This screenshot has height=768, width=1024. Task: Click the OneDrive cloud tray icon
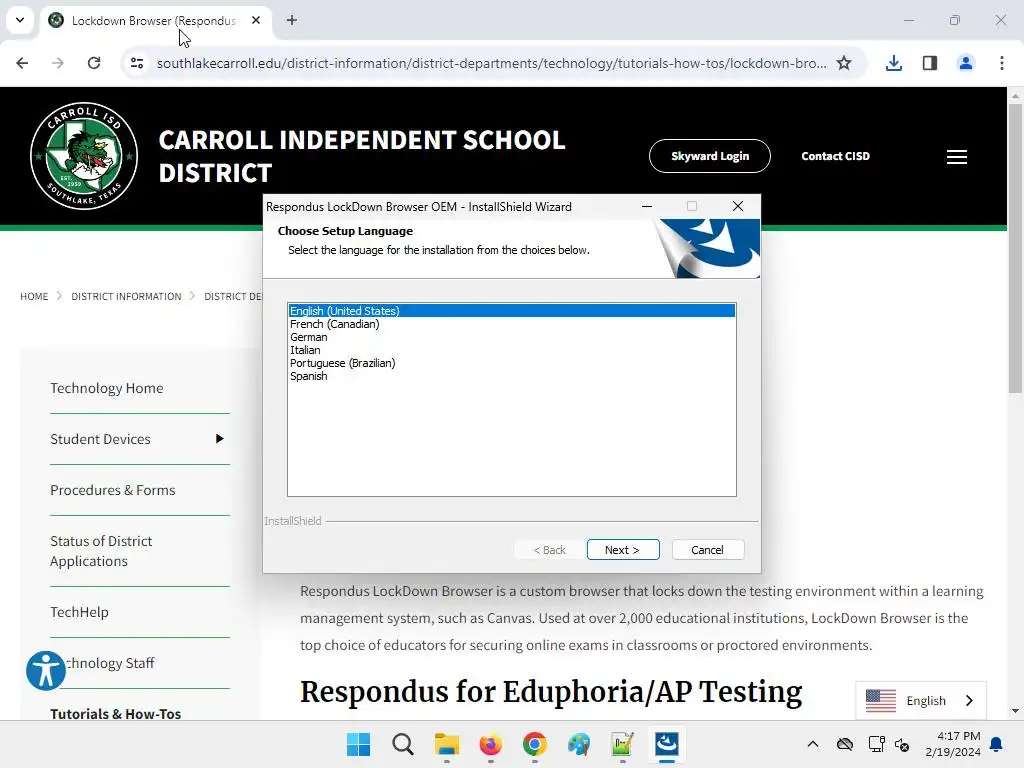[x=845, y=744]
